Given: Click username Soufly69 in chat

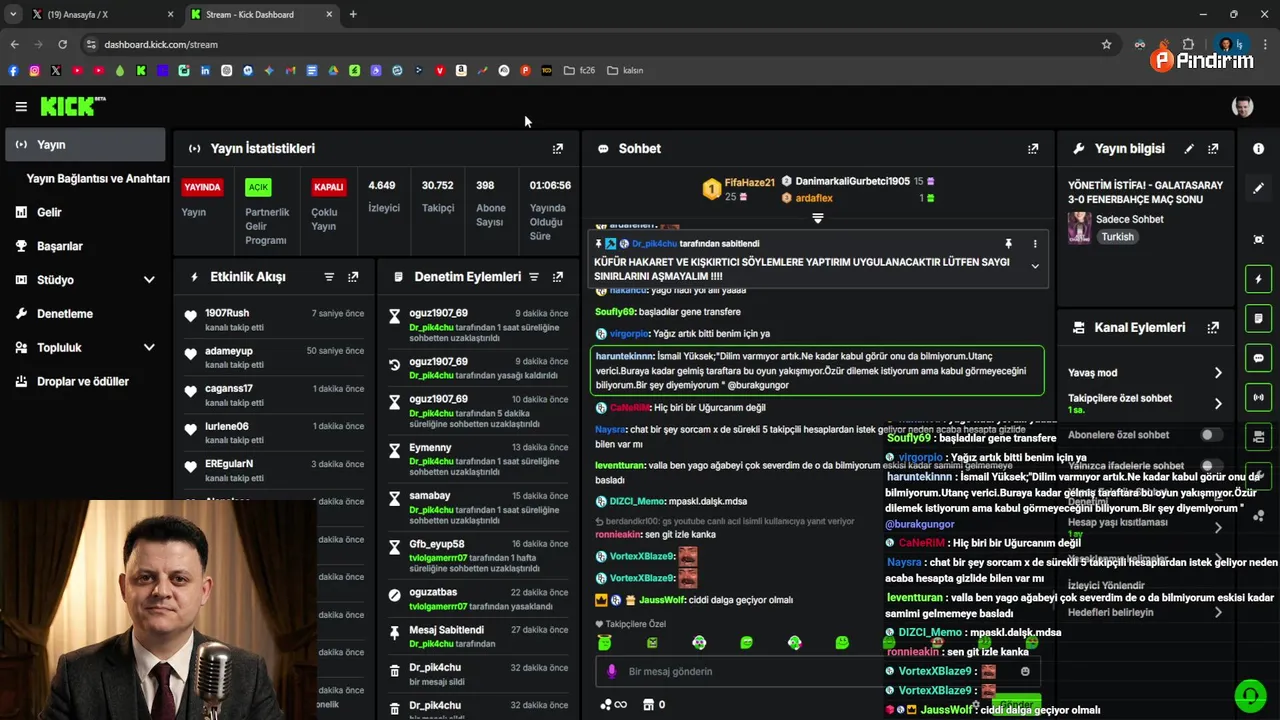Looking at the screenshot, I should point(613,312).
